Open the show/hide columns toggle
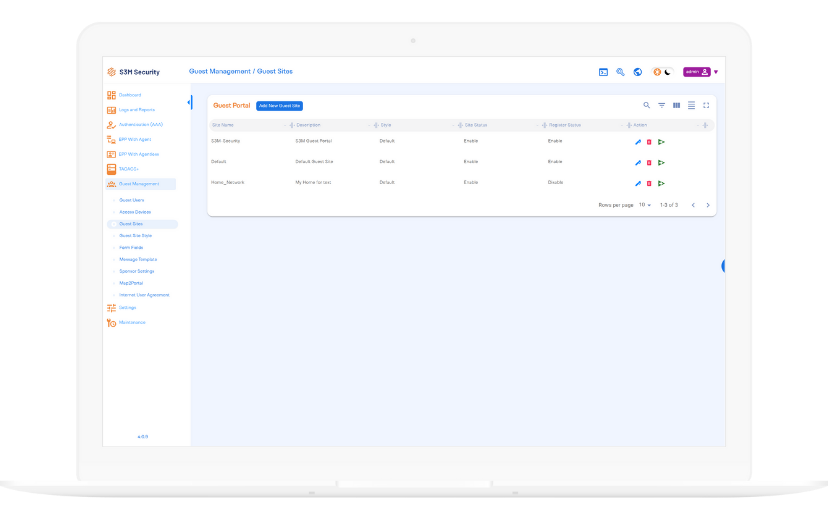Viewport: 828px width, 521px height. [x=676, y=105]
